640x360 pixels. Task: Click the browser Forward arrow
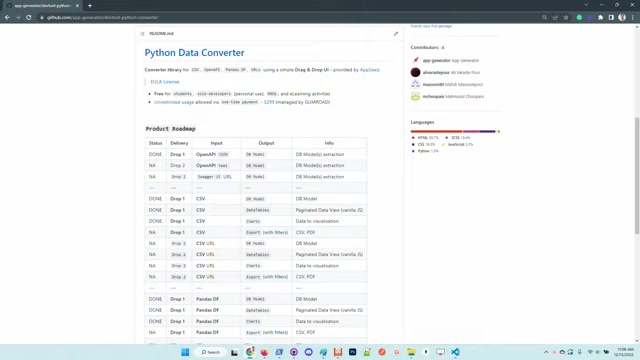pyautogui.click(x=18, y=18)
